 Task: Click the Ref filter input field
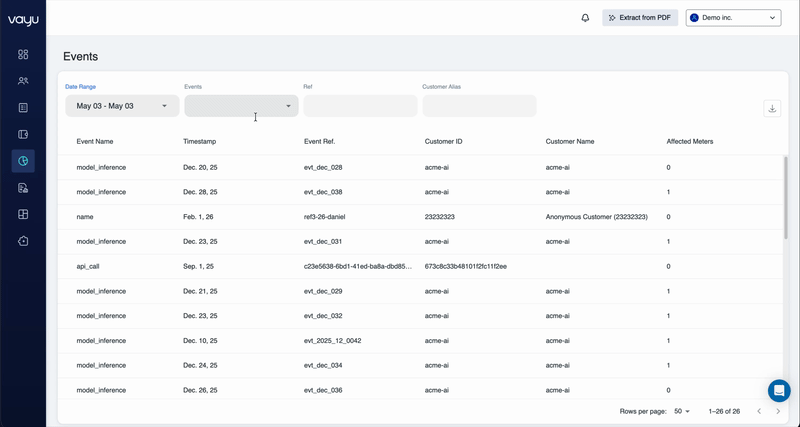[360, 106]
